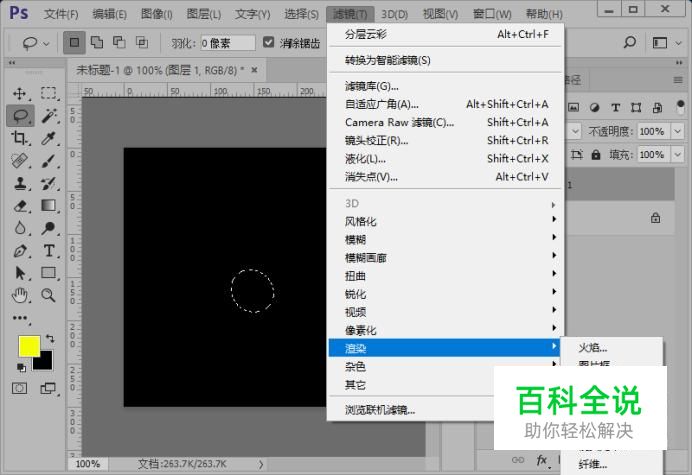Select the Brush tool
The image size is (692, 475).
[x=49, y=161]
